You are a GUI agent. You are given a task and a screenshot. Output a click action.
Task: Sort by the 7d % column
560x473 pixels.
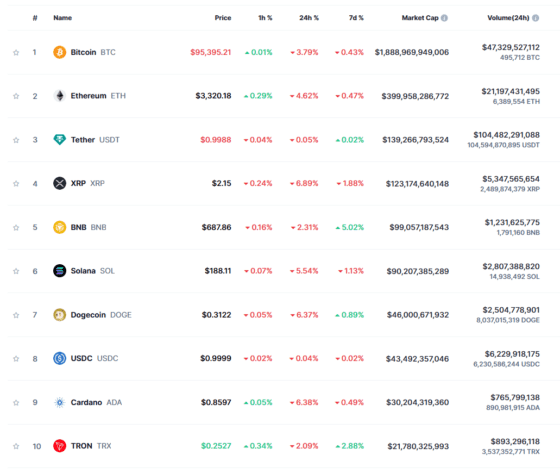pos(356,18)
